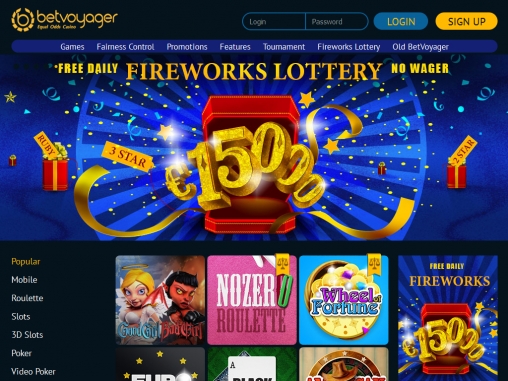Select the Roulette category in the sidebar
Image resolution: width=508 pixels, height=381 pixels.
[27, 298]
